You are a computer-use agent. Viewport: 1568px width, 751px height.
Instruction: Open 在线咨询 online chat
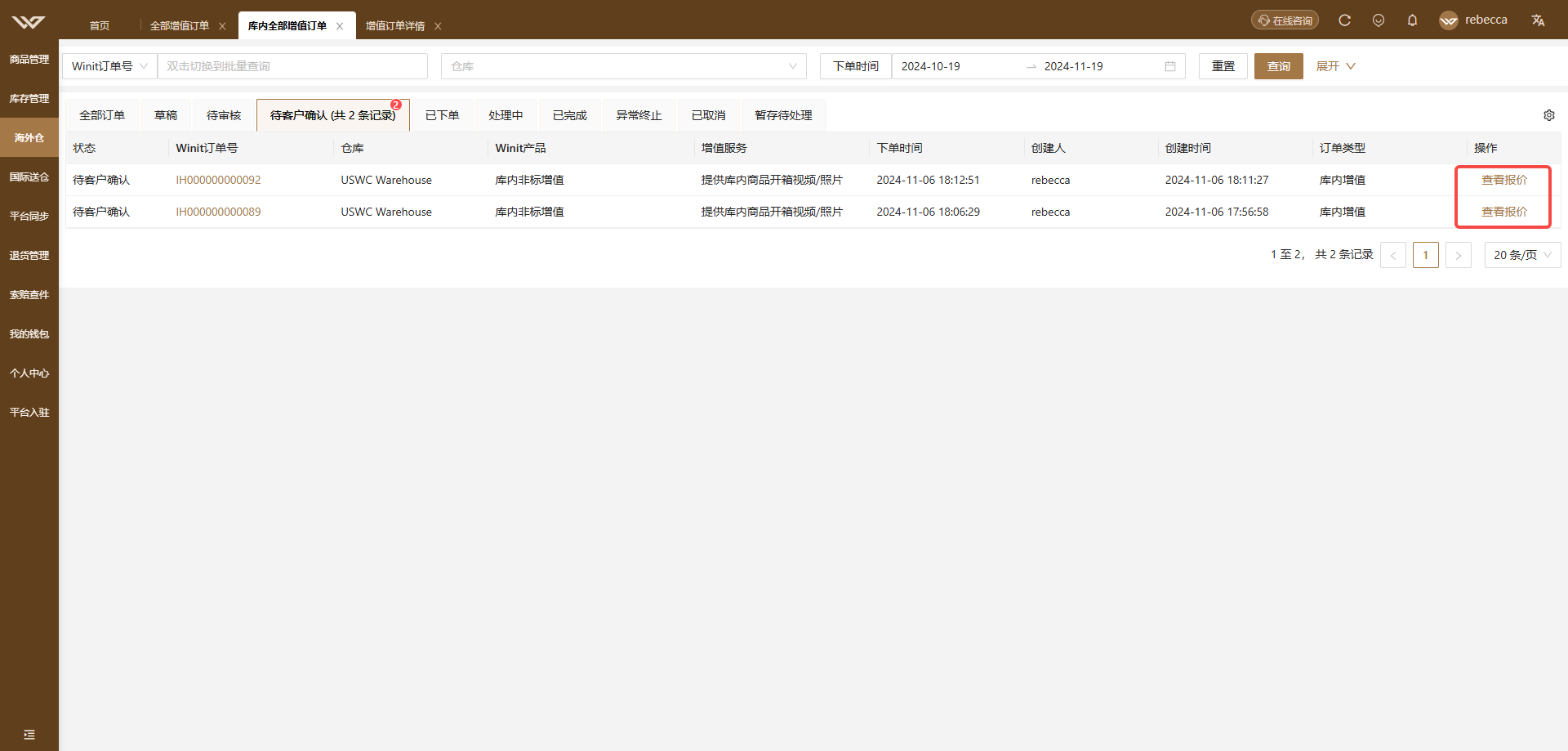(x=1285, y=20)
